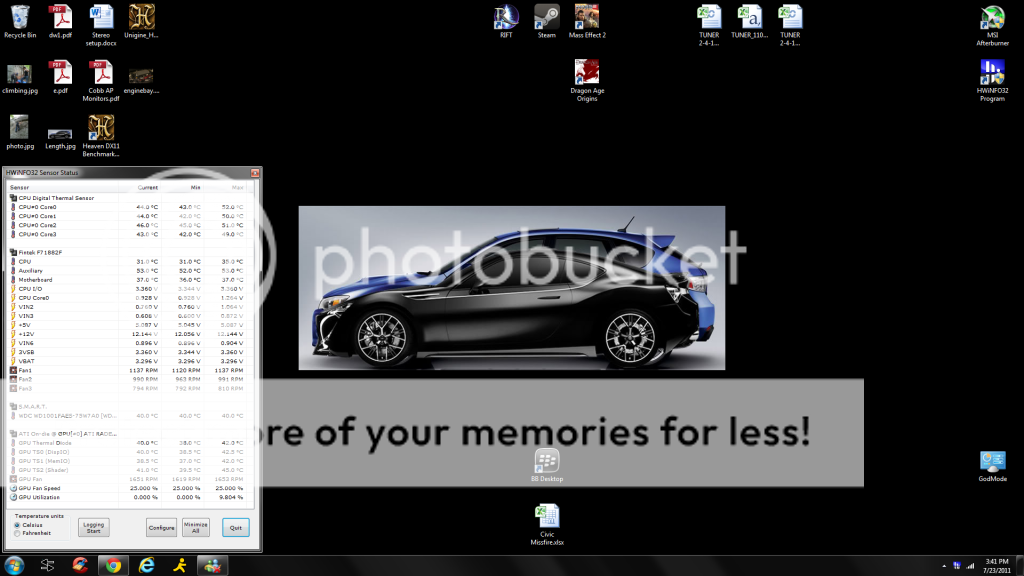This screenshot has height=576, width=1024.
Task: Select the Motherboard temperature row
Action: click(127, 280)
